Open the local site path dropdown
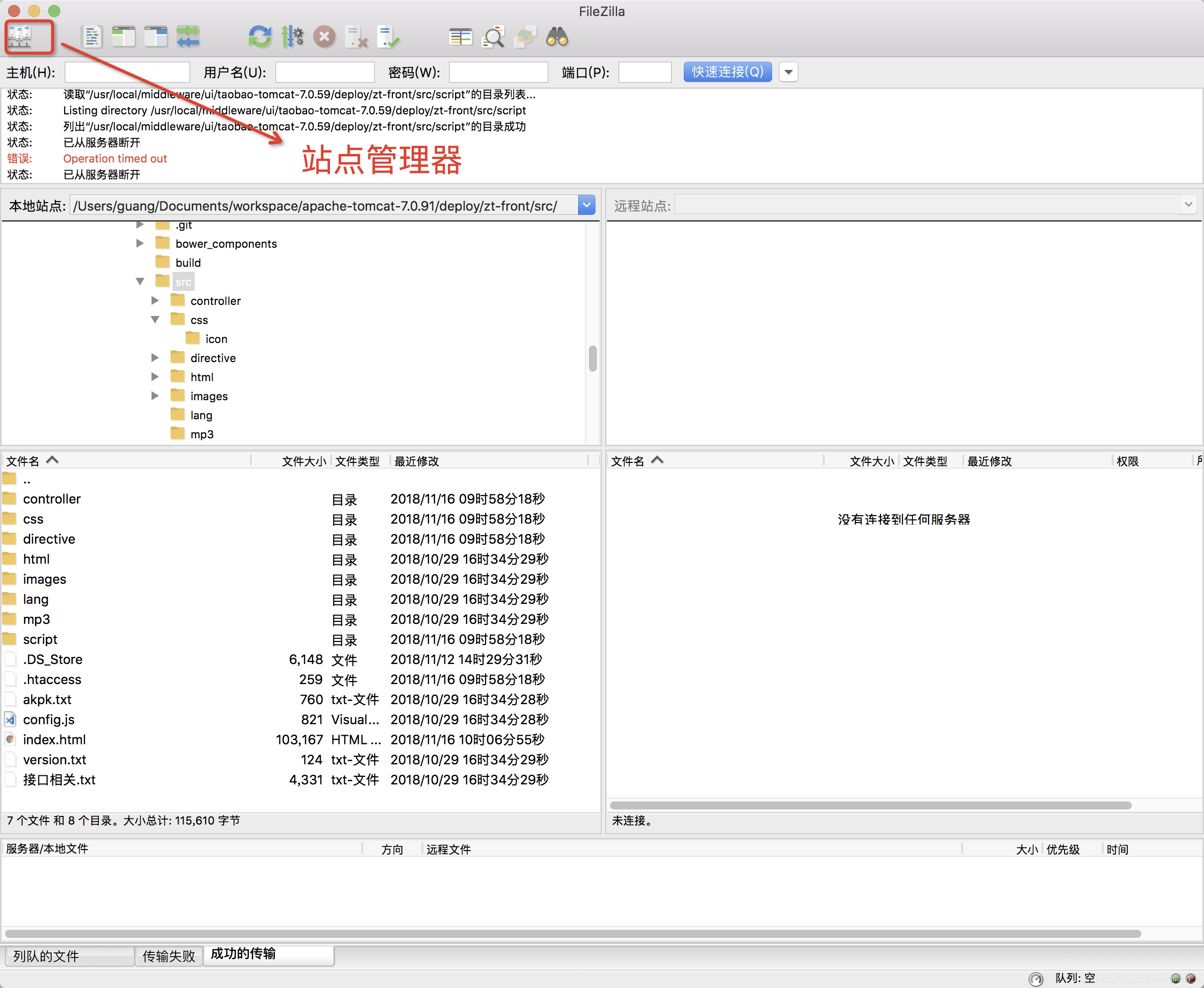 coord(586,205)
